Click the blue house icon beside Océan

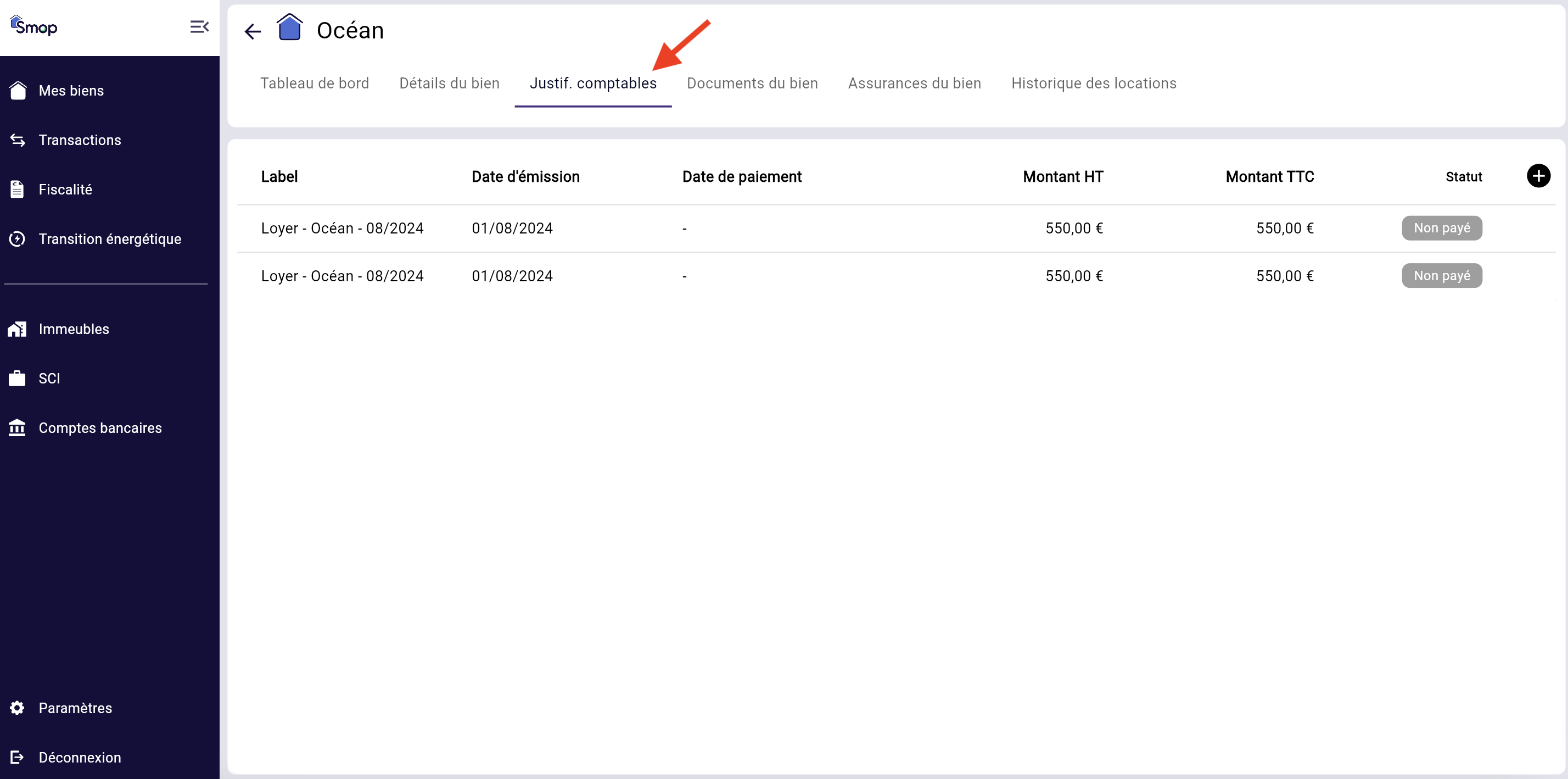(289, 28)
